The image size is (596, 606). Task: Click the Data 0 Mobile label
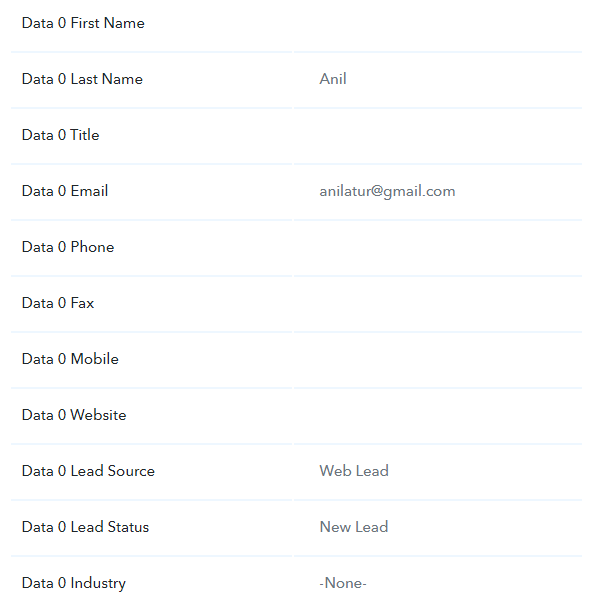[x=70, y=359]
